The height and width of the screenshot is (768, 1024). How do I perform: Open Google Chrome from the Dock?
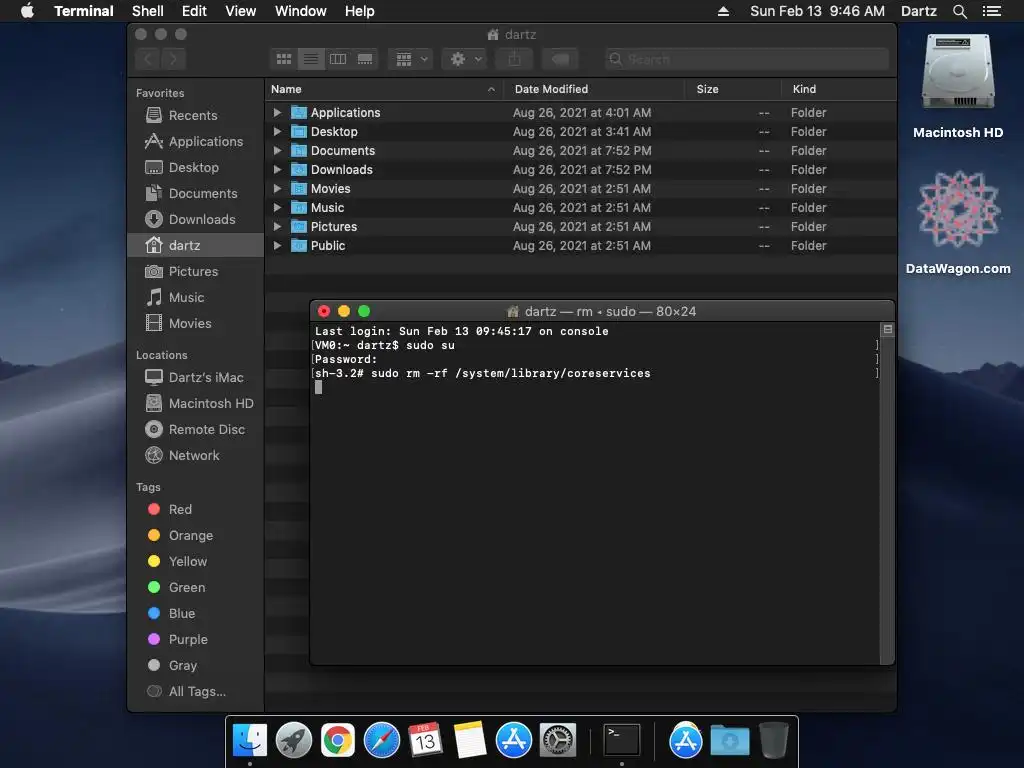coord(338,741)
